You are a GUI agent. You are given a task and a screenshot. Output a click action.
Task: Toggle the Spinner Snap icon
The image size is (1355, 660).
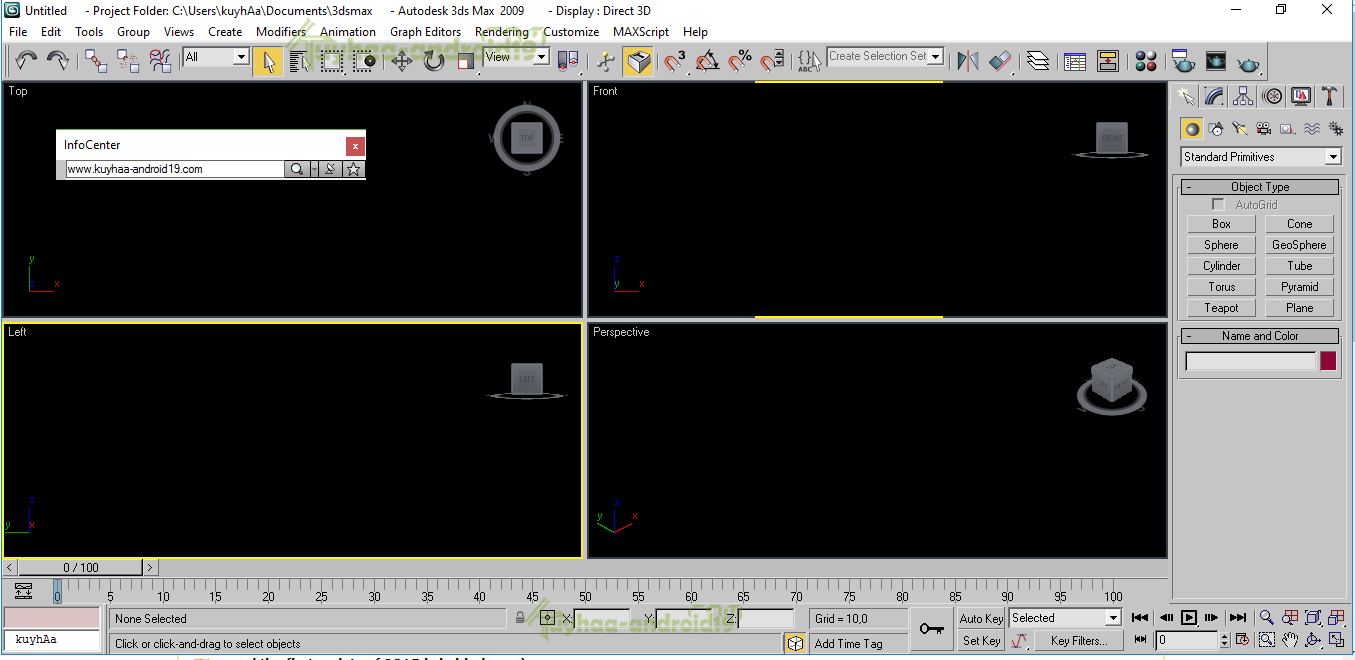pyautogui.click(x=772, y=61)
